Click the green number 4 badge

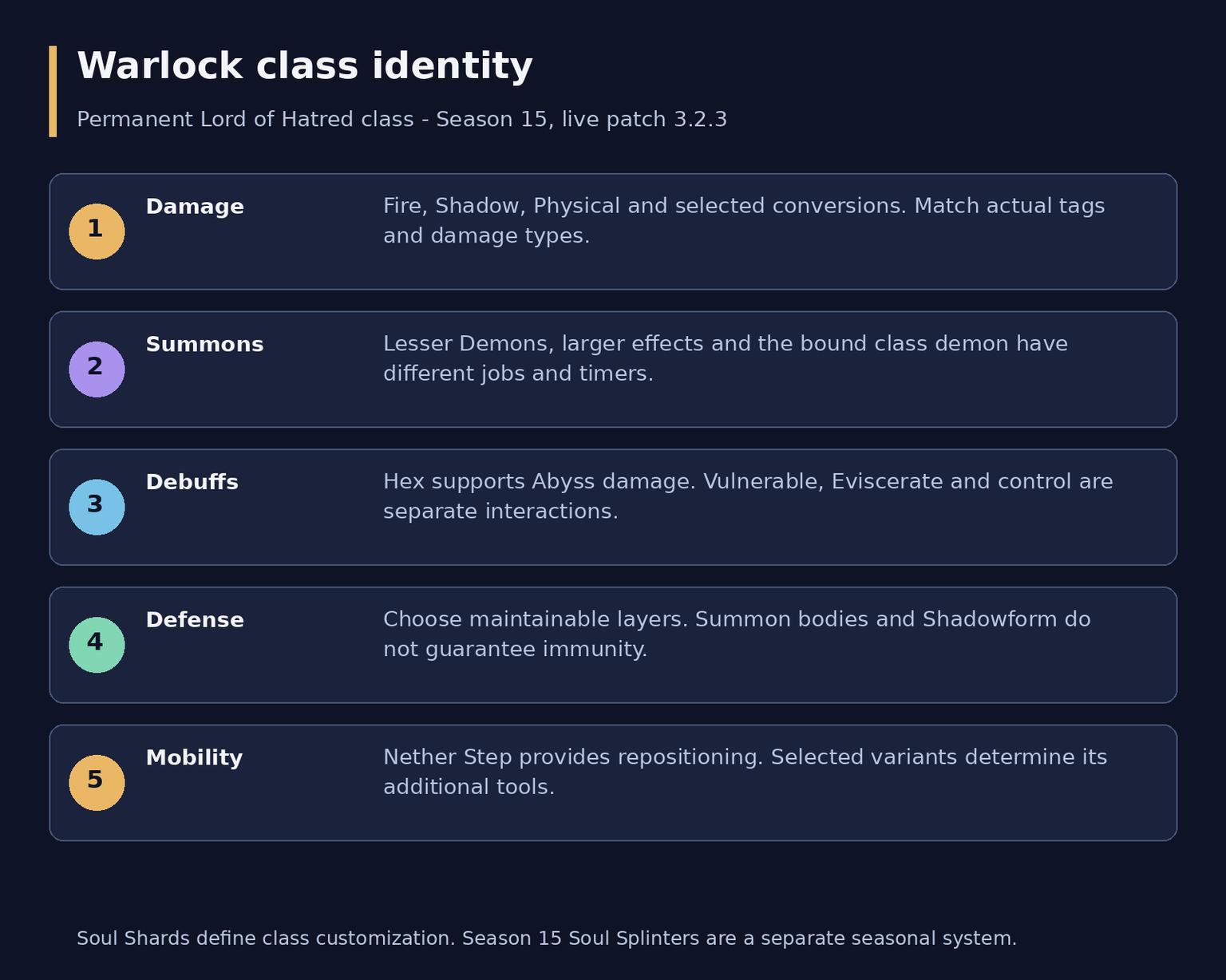[x=97, y=645]
